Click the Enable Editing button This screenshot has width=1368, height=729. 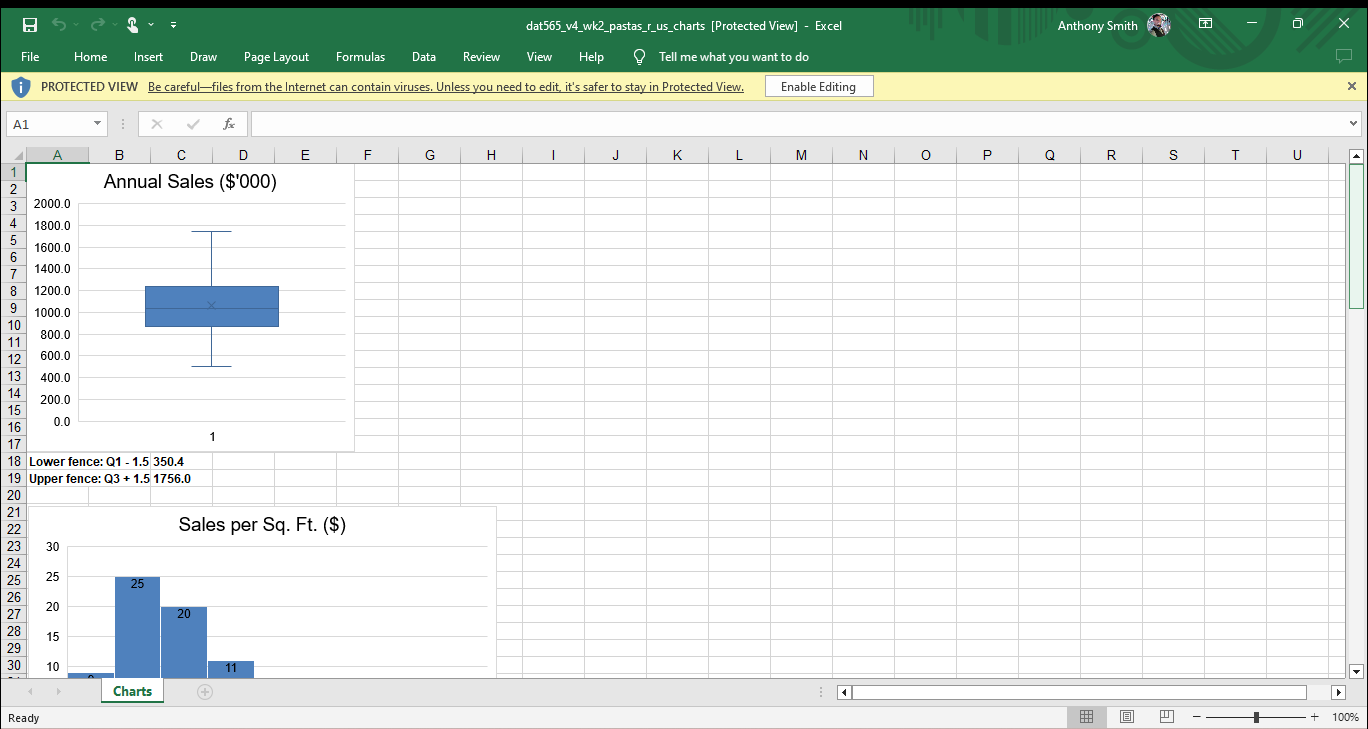pos(818,87)
